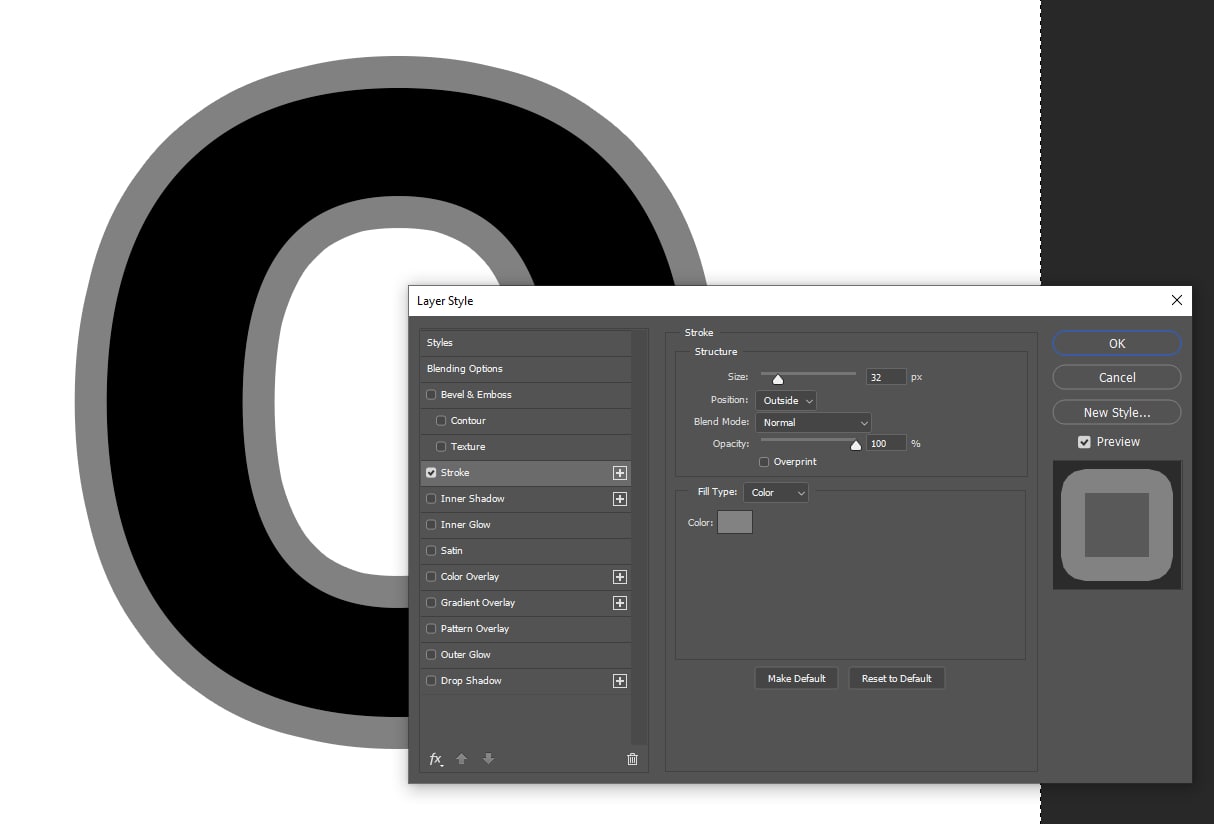The image size is (1214, 824).
Task: Click the Cancel button
Action: click(x=1117, y=377)
